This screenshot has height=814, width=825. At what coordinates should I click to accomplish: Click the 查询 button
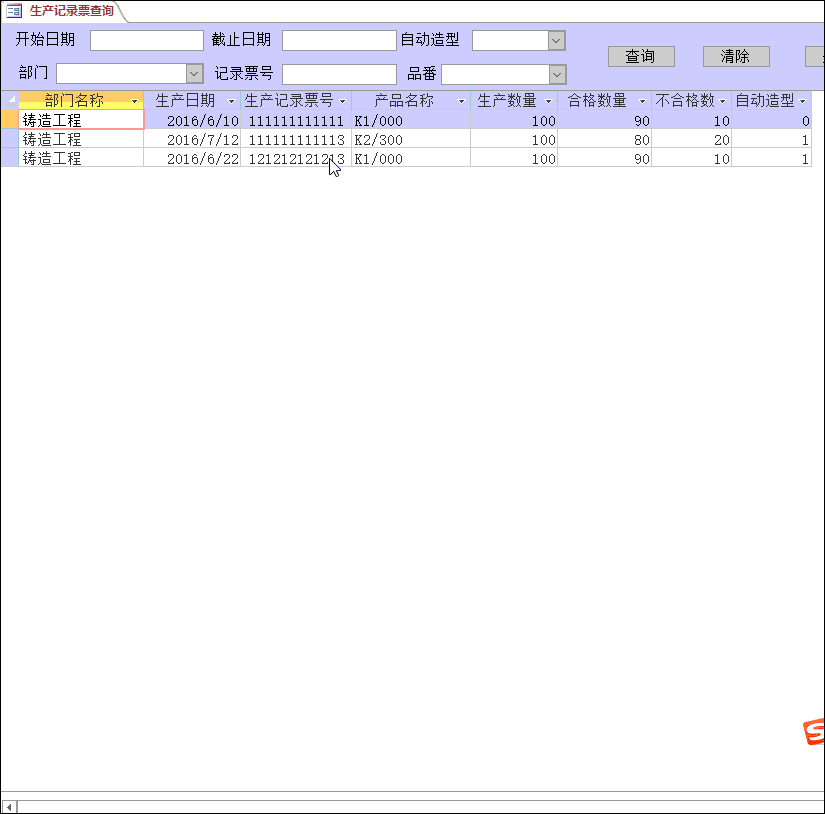click(641, 56)
